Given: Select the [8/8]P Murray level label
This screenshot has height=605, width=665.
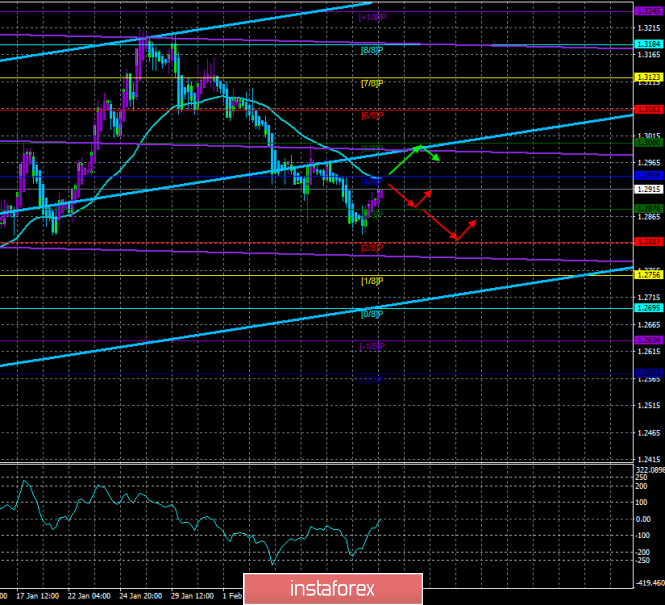Looking at the screenshot, I should click(372, 50).
